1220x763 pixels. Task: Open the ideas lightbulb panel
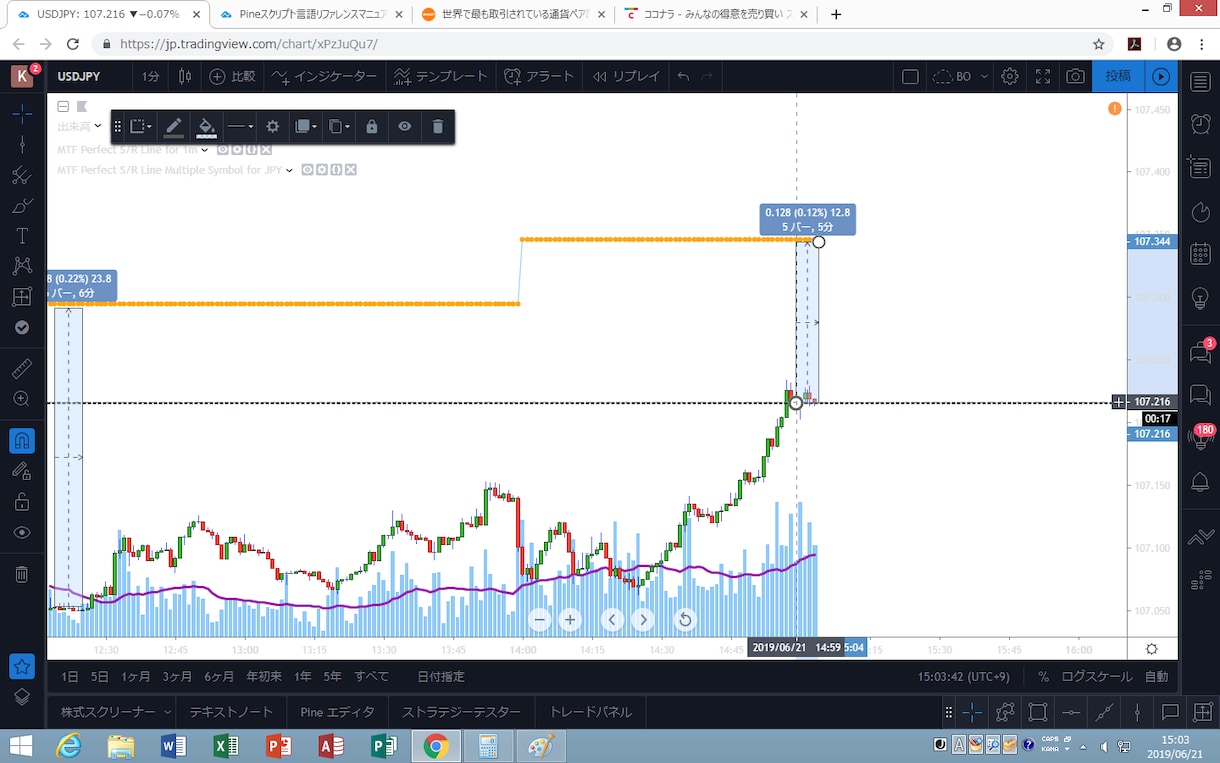1200,298
